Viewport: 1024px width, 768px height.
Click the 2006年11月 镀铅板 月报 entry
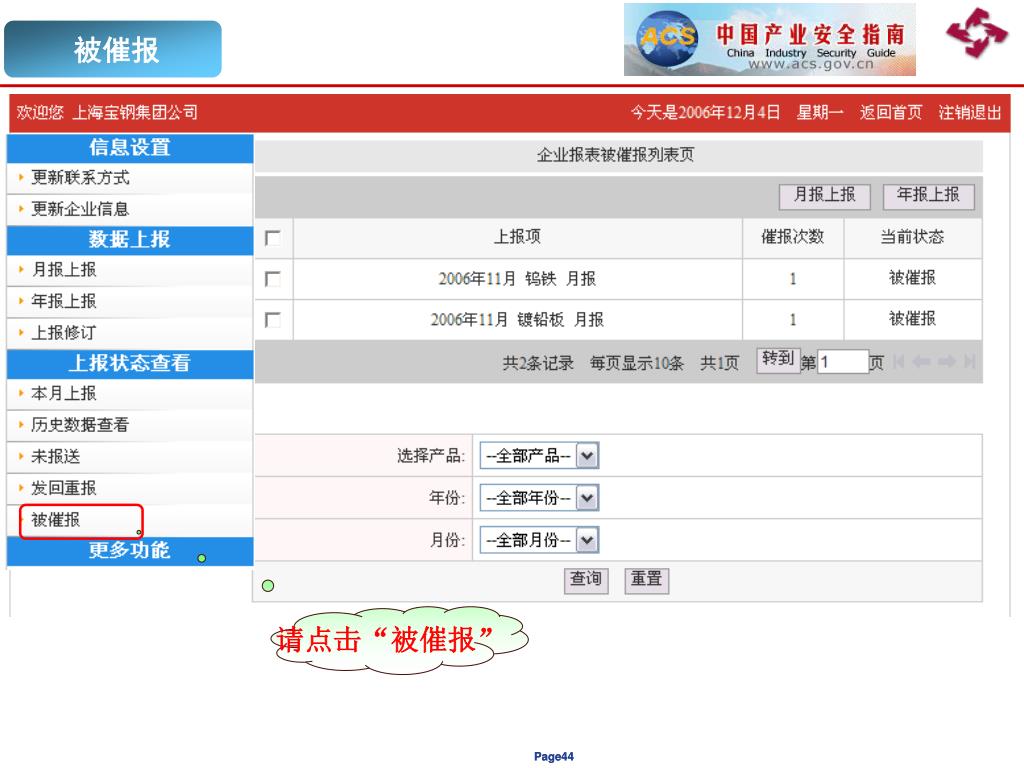click(x=517, y=320)
